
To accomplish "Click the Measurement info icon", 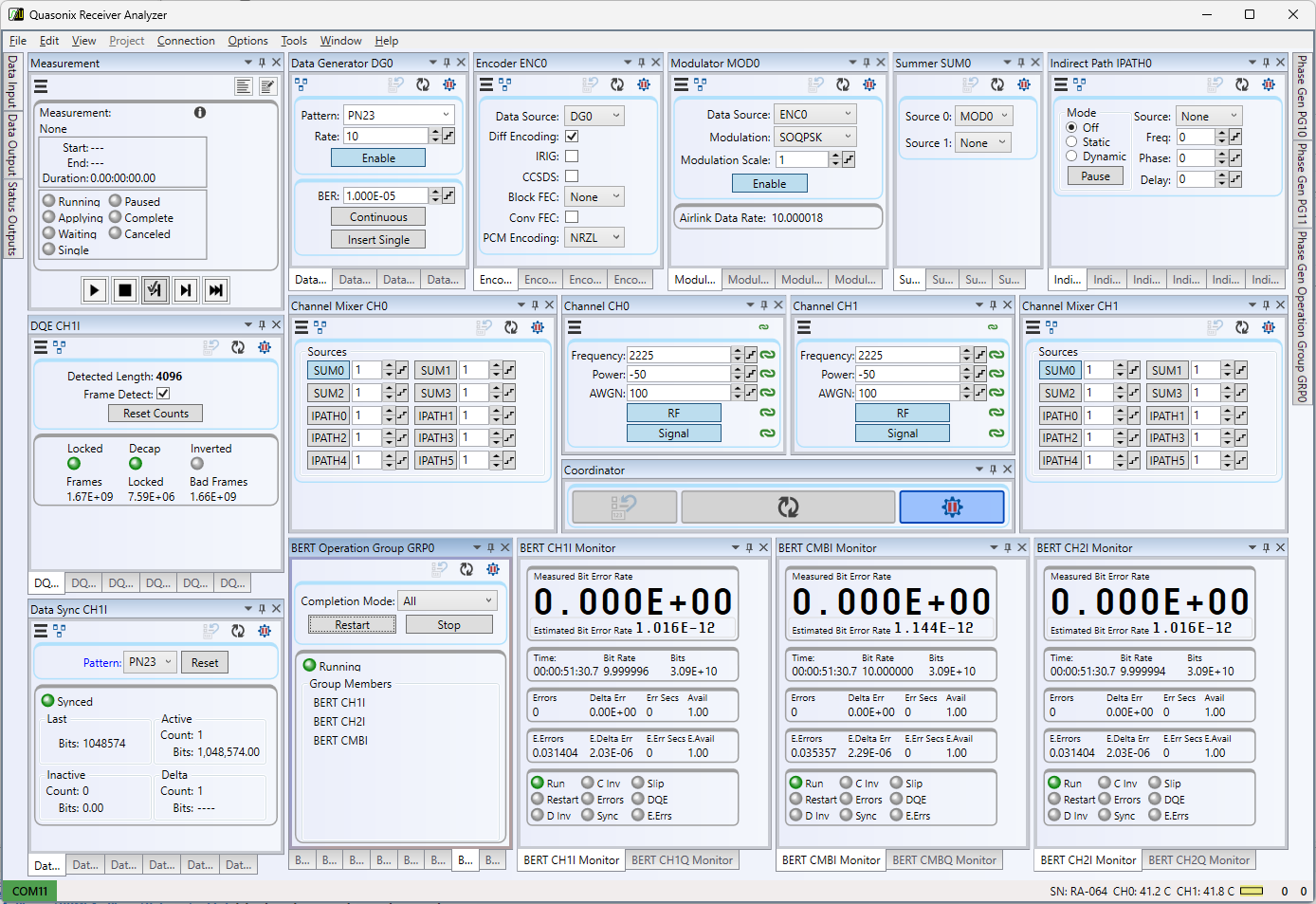I will tap(200, 112).
